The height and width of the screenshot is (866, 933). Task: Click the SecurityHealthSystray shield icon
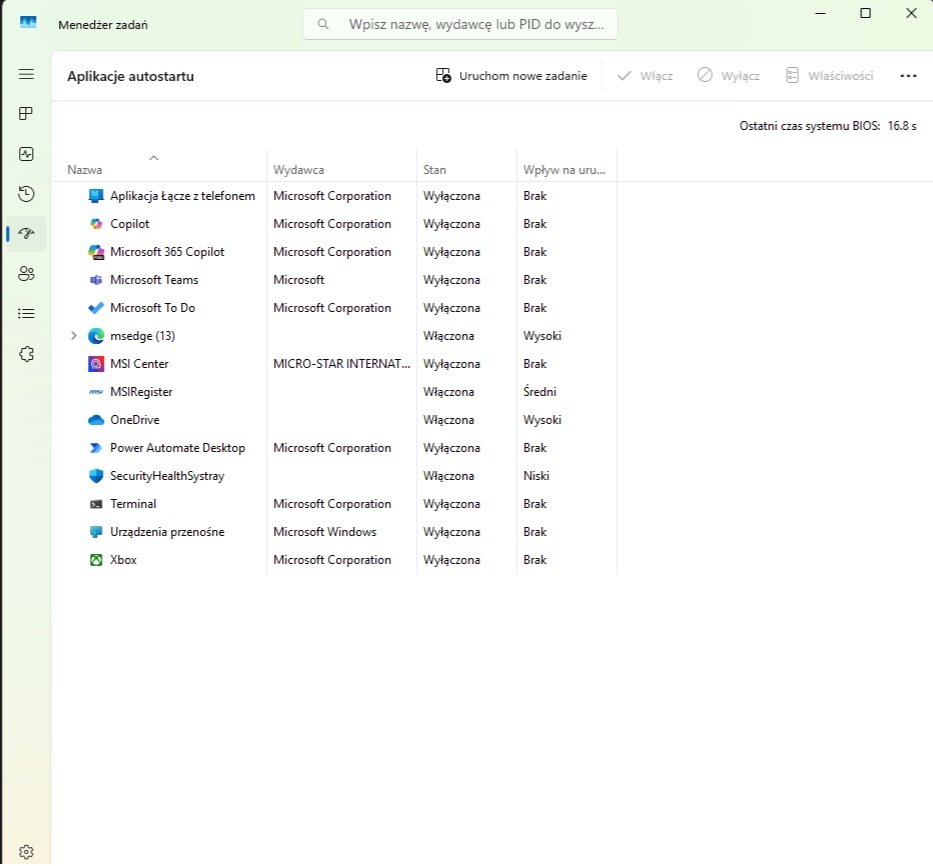point(96,476)
